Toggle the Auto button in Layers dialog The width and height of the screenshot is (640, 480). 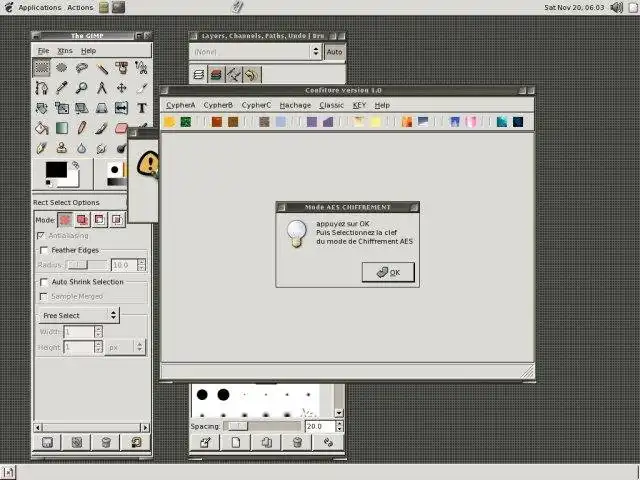coord(334,52)
